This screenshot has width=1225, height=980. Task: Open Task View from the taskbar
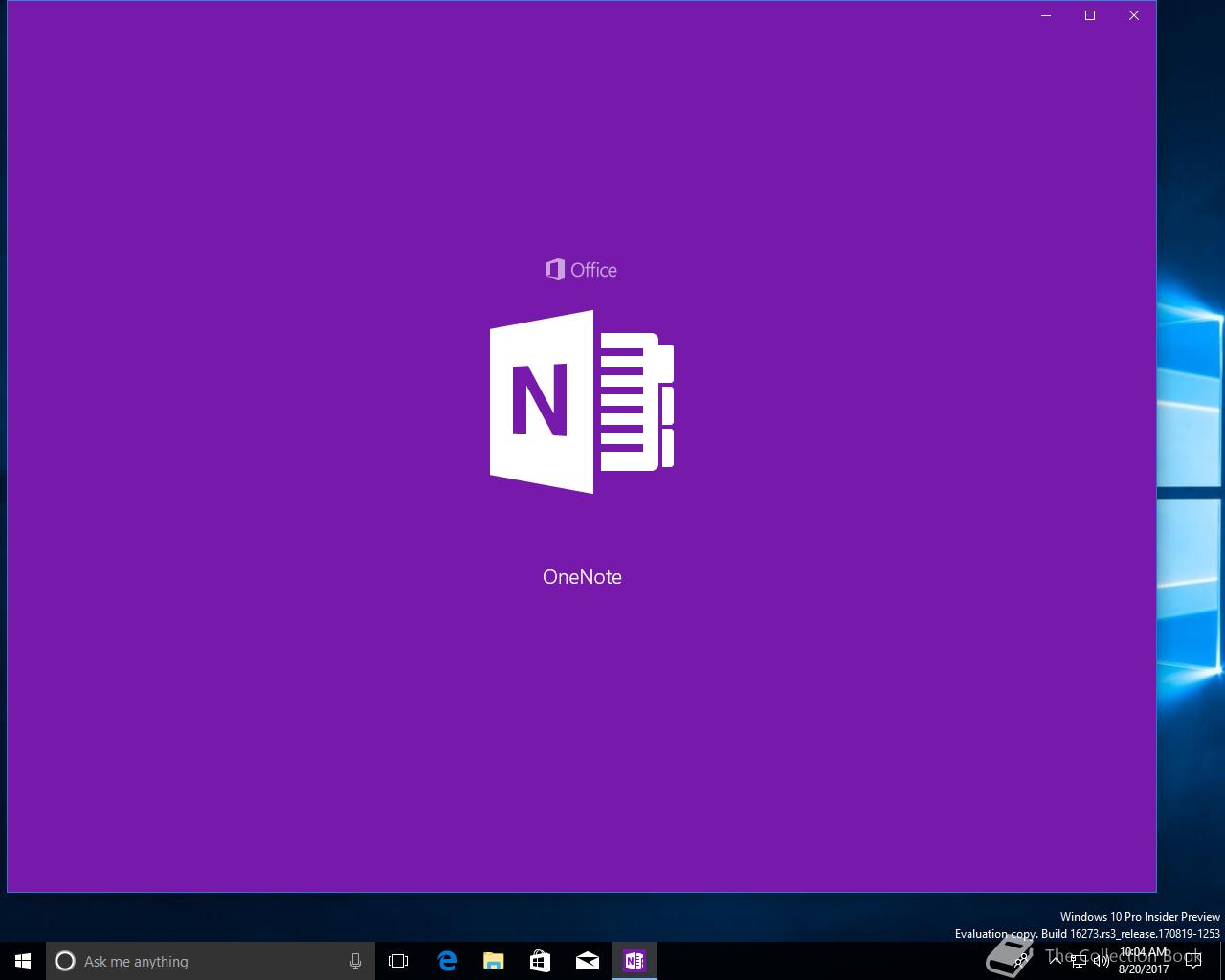click(x=398, y=961)
